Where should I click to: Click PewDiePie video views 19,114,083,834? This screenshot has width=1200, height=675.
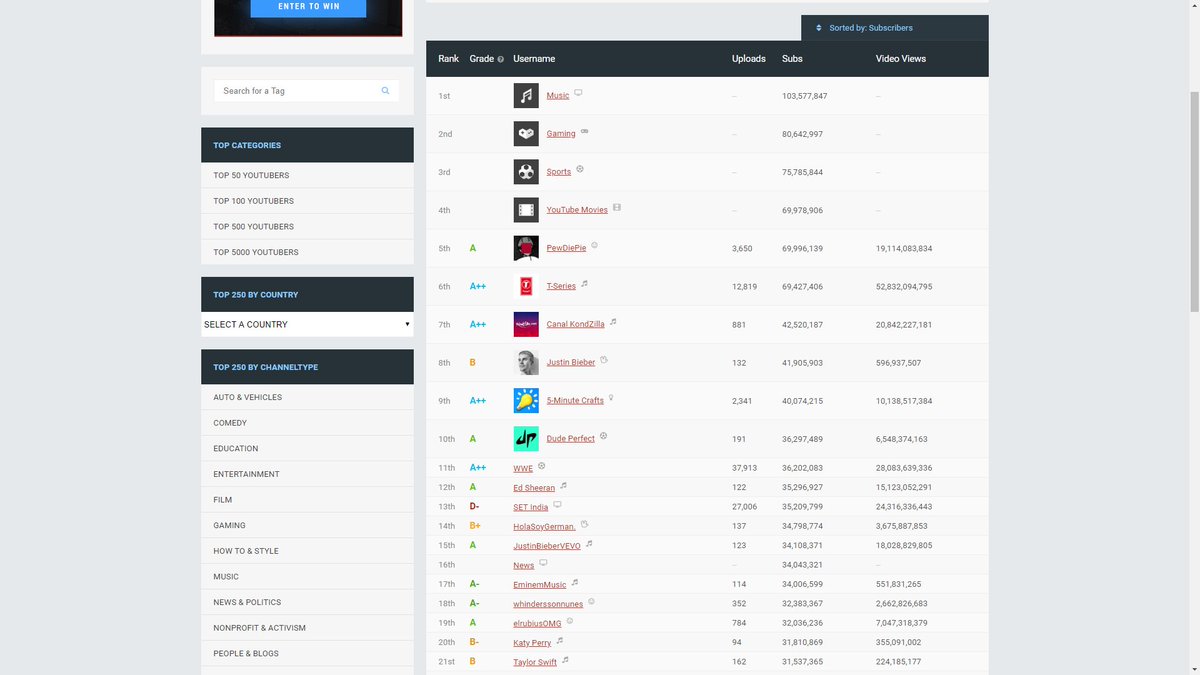pyautogui.click(x=904, y=248)
